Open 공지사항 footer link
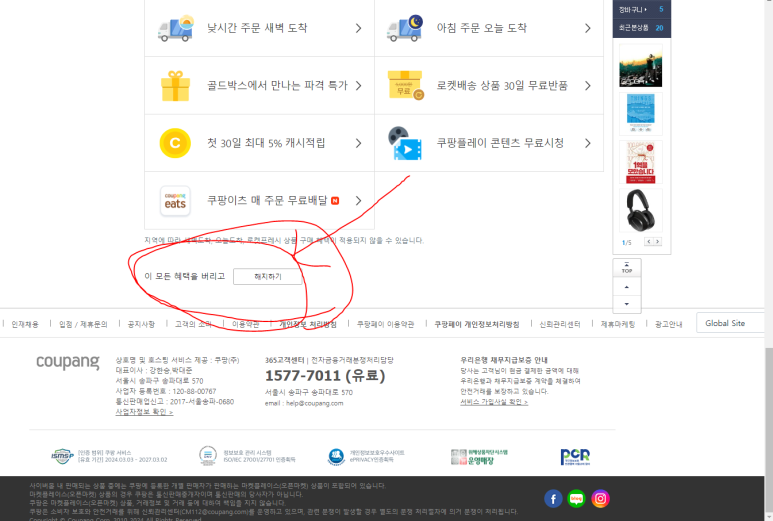Image resolution: width=773 pixels, height=521 pixels. click(141, 324)
